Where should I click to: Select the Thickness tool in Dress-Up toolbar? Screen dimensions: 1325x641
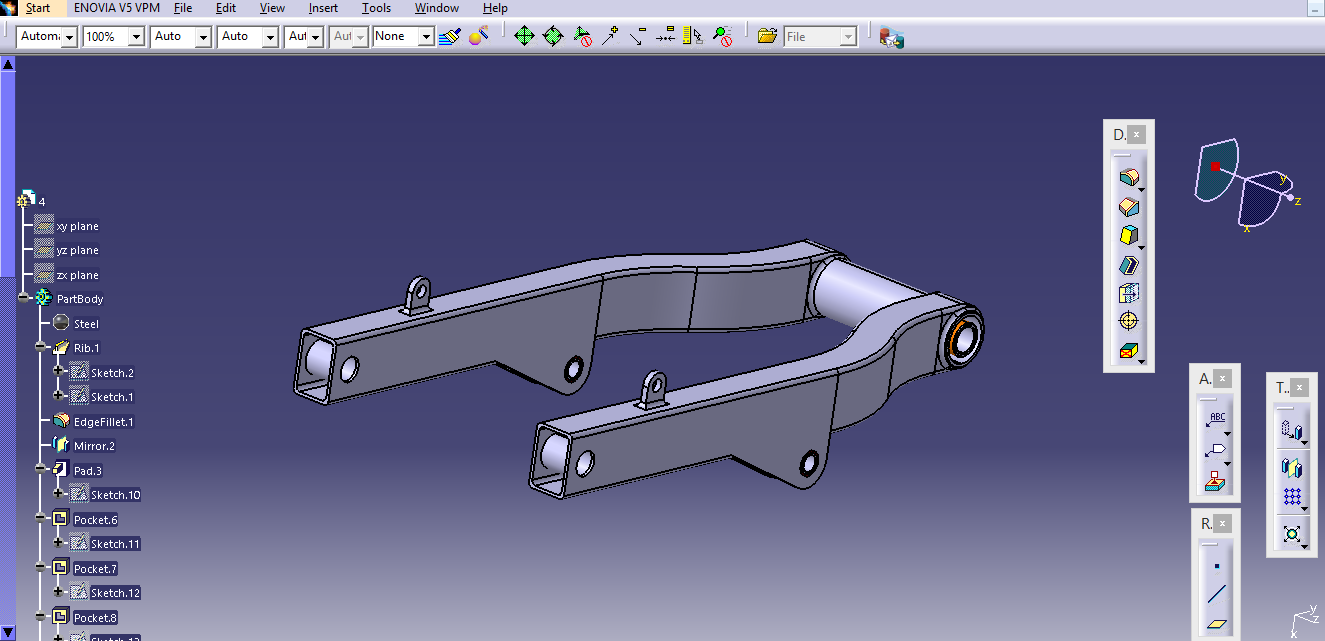pos(1128,293)
